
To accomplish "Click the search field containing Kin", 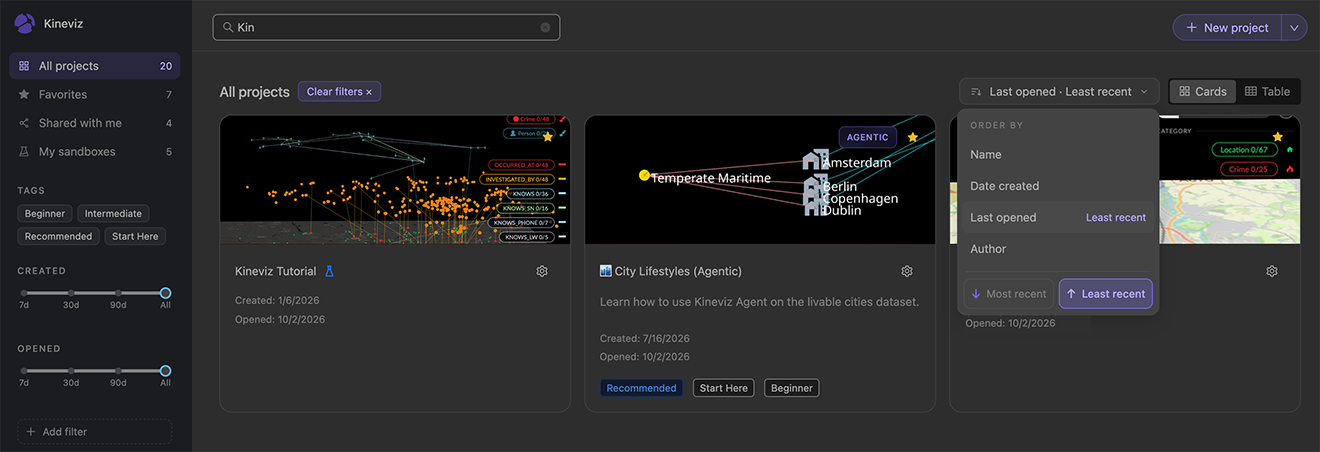I will [386, 28].
